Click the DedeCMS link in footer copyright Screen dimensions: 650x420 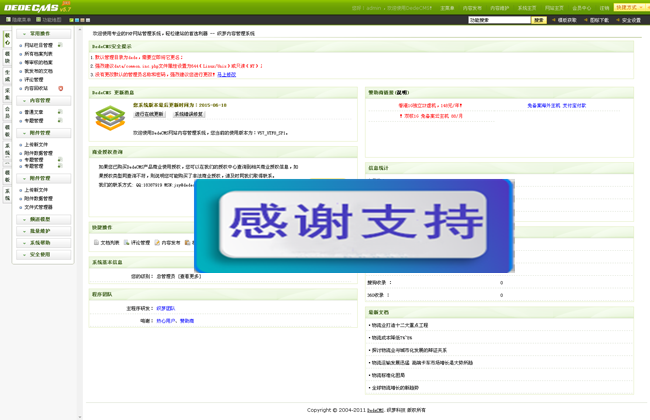click(375, 410)
